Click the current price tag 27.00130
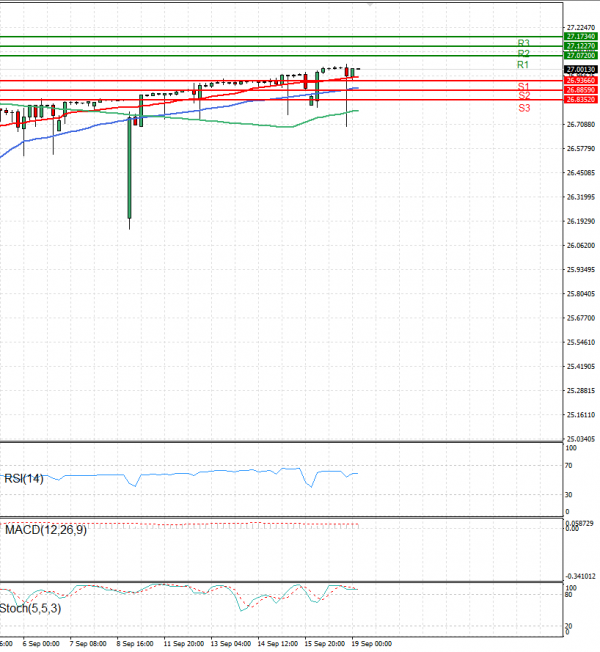 580,69
